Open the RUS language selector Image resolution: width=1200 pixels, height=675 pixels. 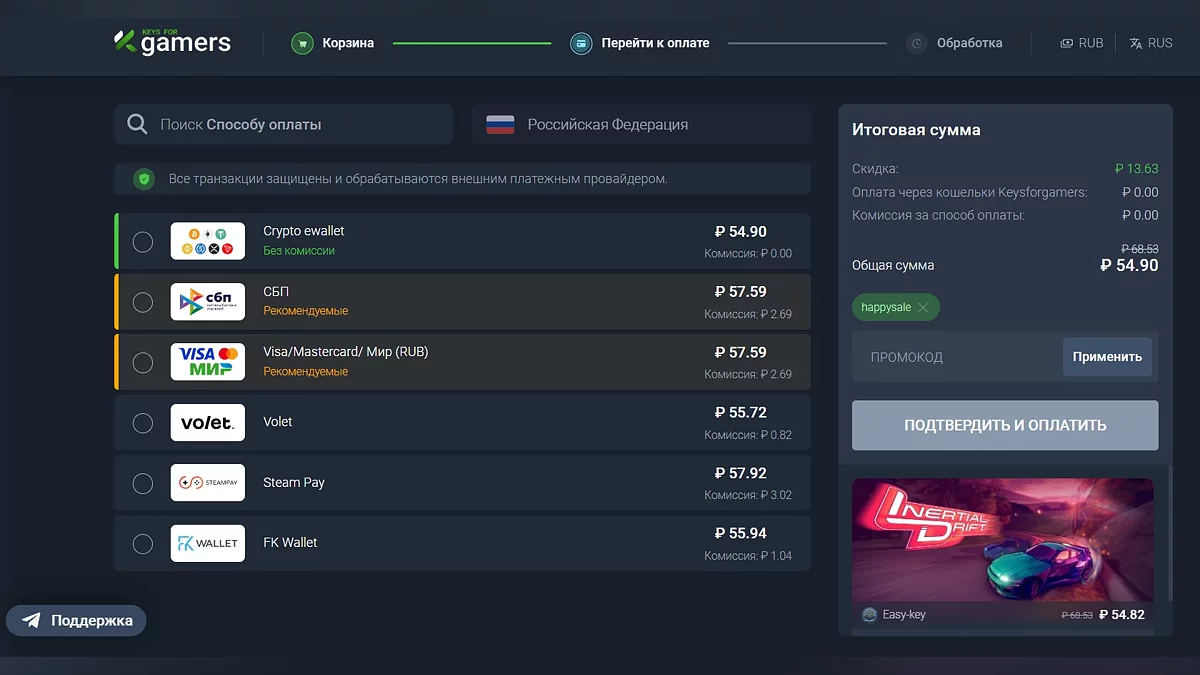click(1151, 43)
